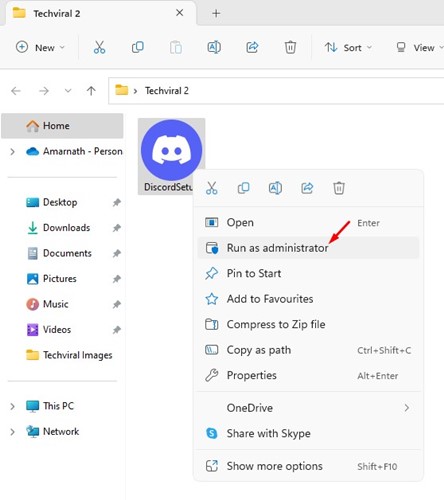
Task: Click the Rename icon in the top toolbar
Action: pos(214,47)
